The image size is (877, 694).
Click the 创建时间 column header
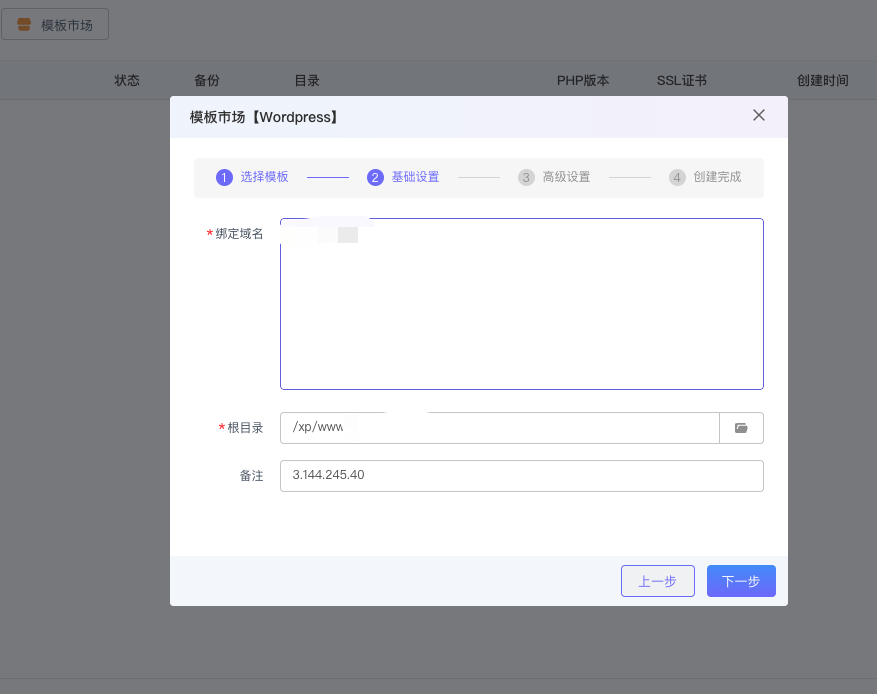822,81
